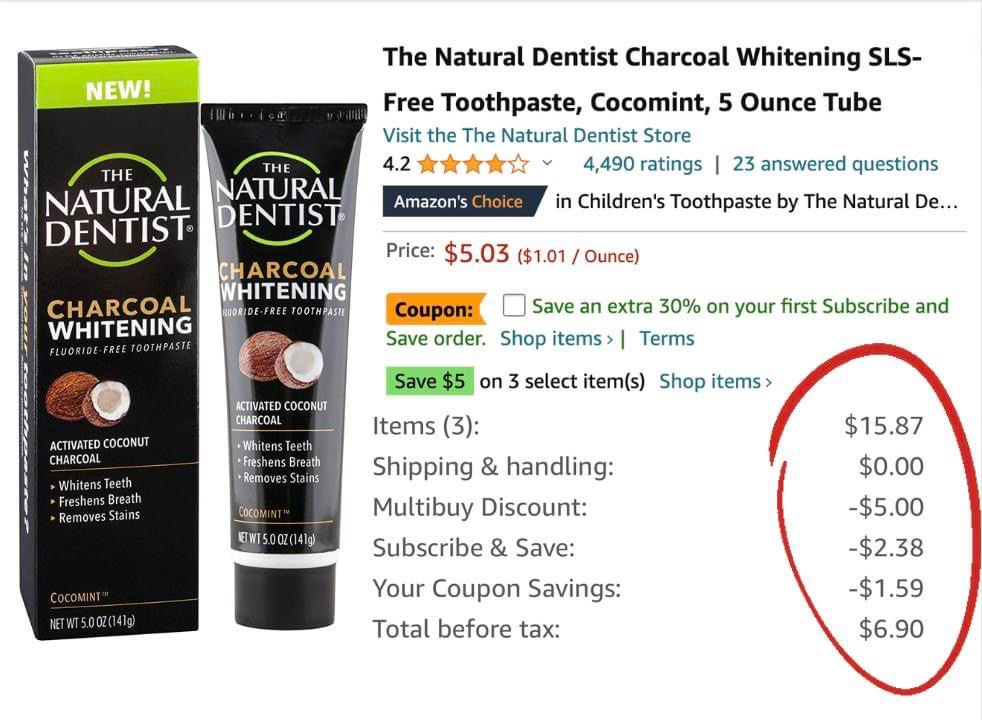Open coupon Terms link
This screenshot has height=720, width=982.
click(x=667, y=339)
